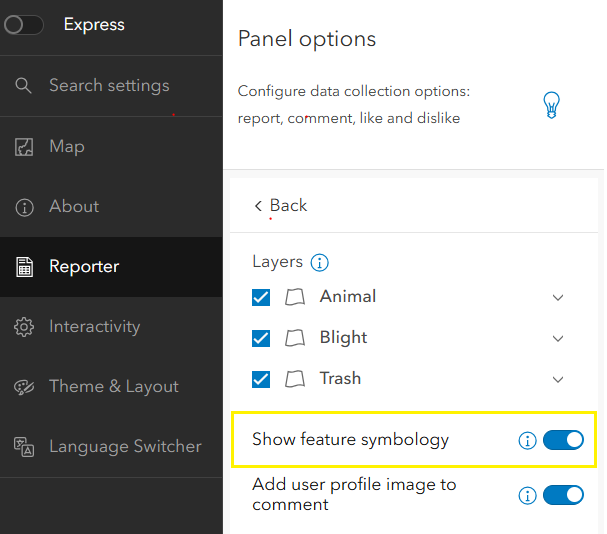Expand the Trash layer options
This screenshot has height=534, width=607.
tap(558, 379)
